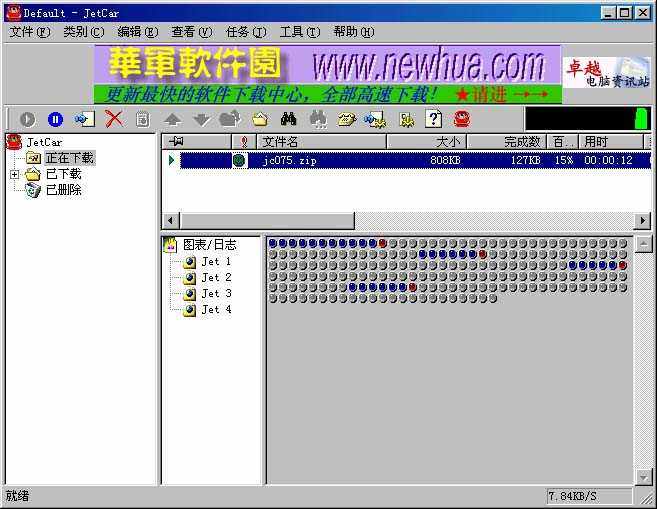This screenshot has height=509, width=657.
Task: Open the 工具(T) menu
Action: (299, 32)
